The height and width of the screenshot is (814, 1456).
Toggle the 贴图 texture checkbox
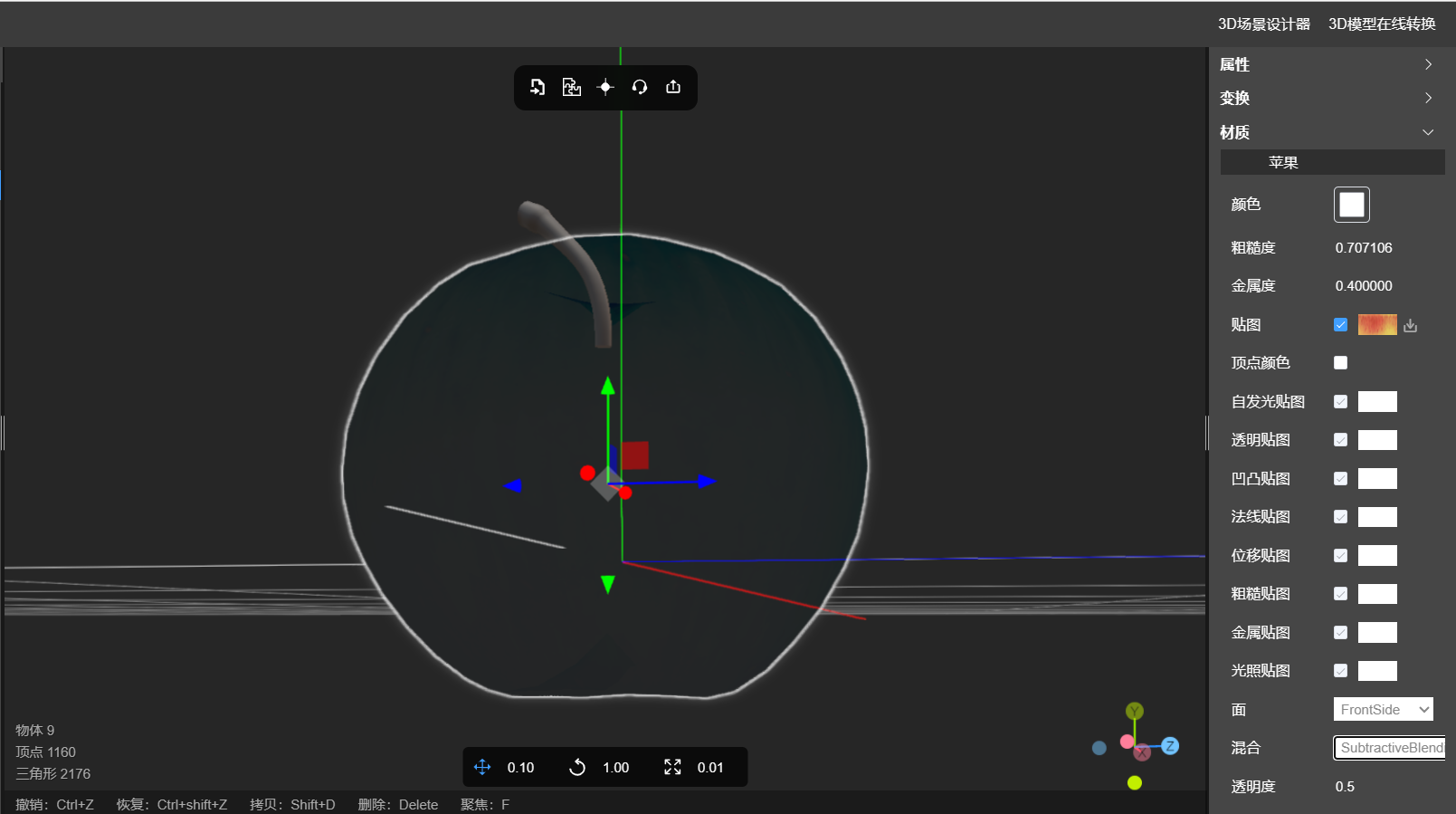point(1341,324)
